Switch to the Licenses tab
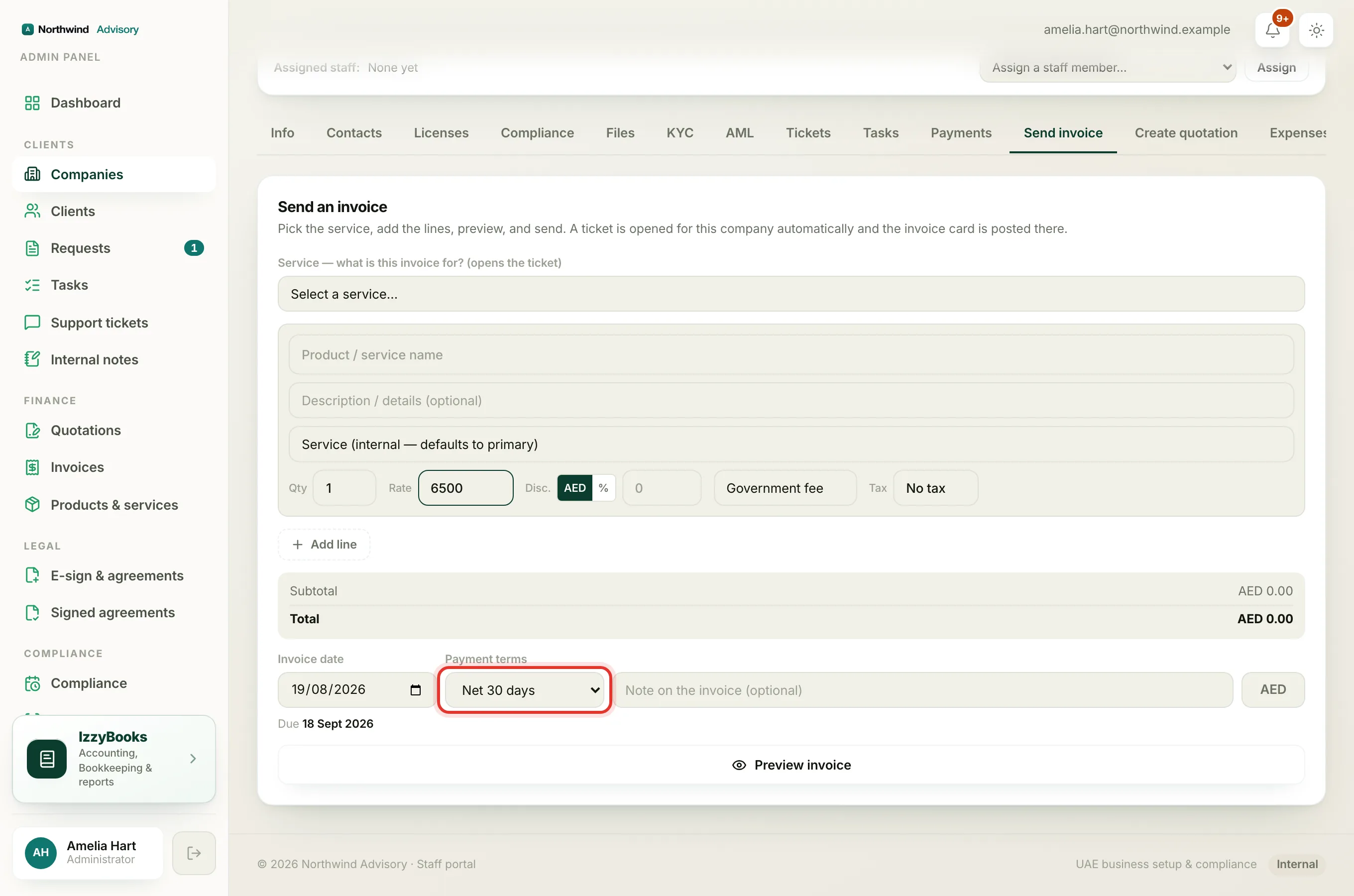This screenshot has width=1354, height=896. click(441, 132)
